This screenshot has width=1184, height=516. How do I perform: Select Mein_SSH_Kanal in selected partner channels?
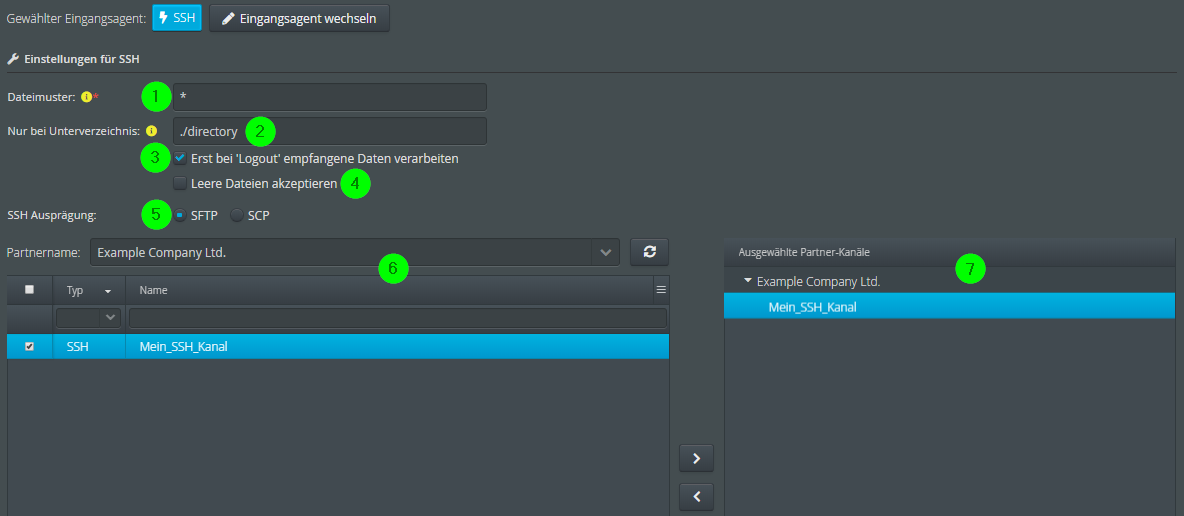click(x=949, y=306)
